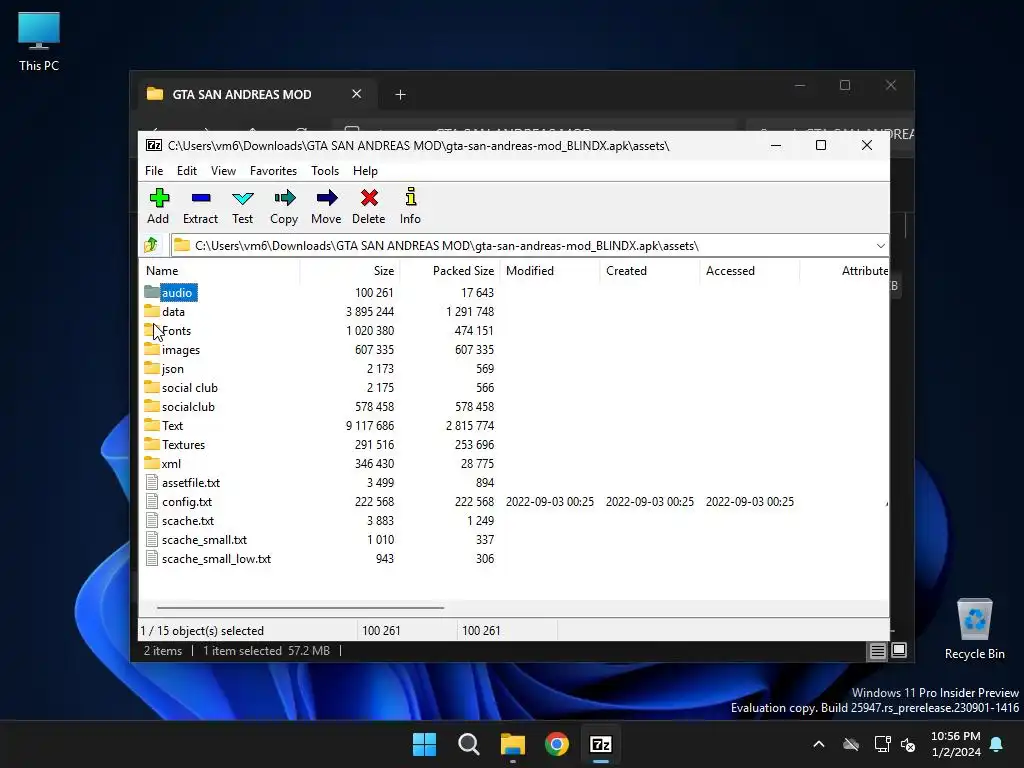Select the This PC desktop icon
Viewport: 1024px width, 768px height.
(39, 41)
